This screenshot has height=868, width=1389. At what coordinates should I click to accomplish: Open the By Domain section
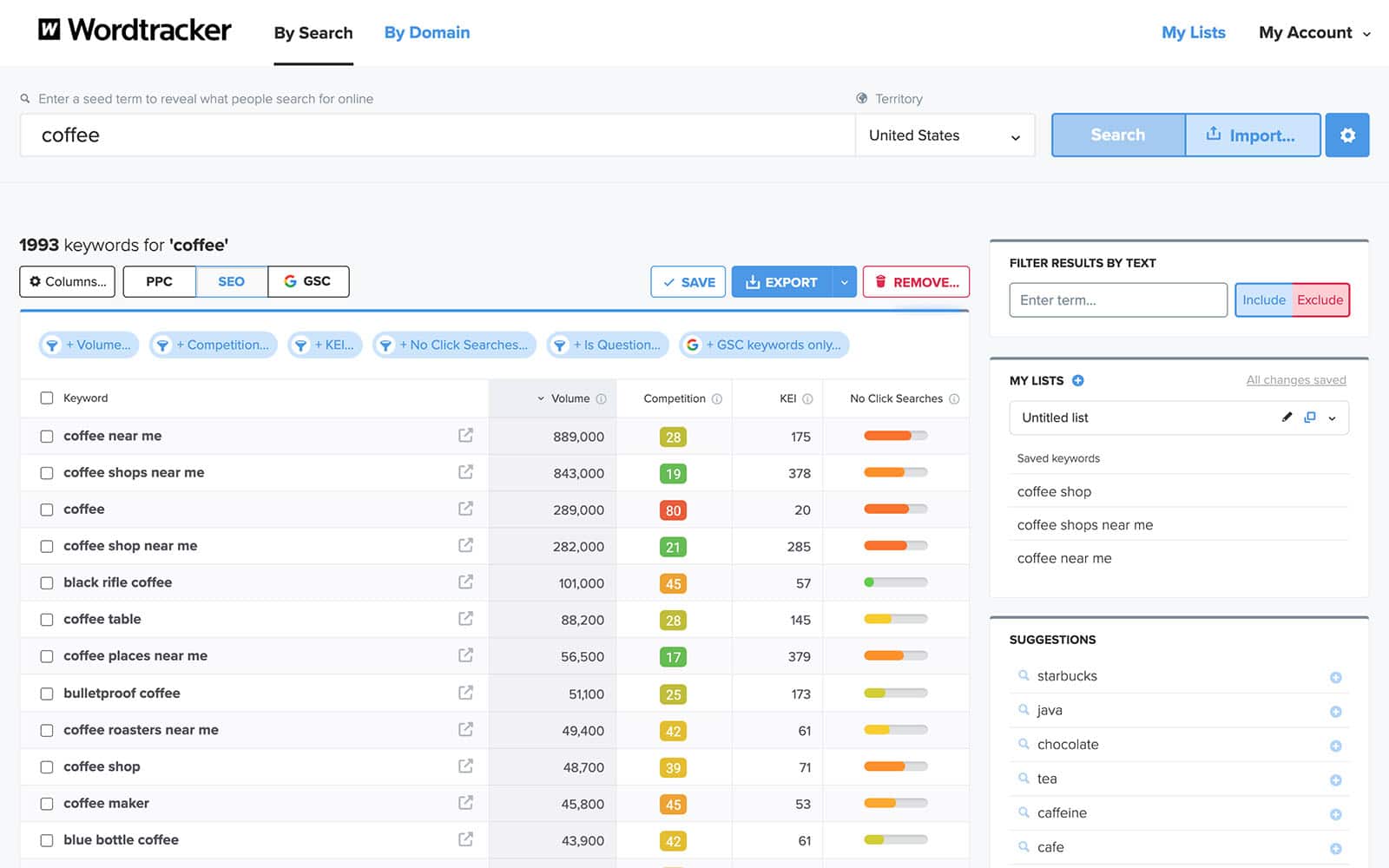[426, 32]
